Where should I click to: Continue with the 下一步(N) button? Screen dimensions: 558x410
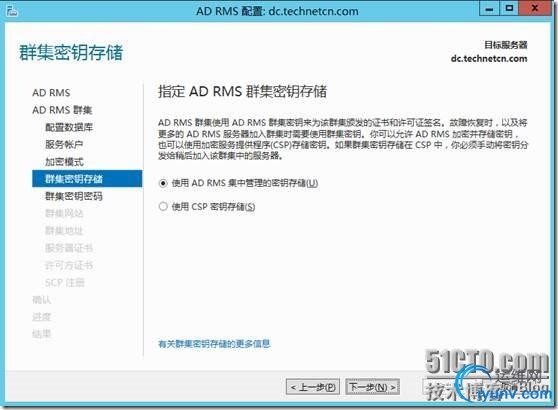pos(373,387)
